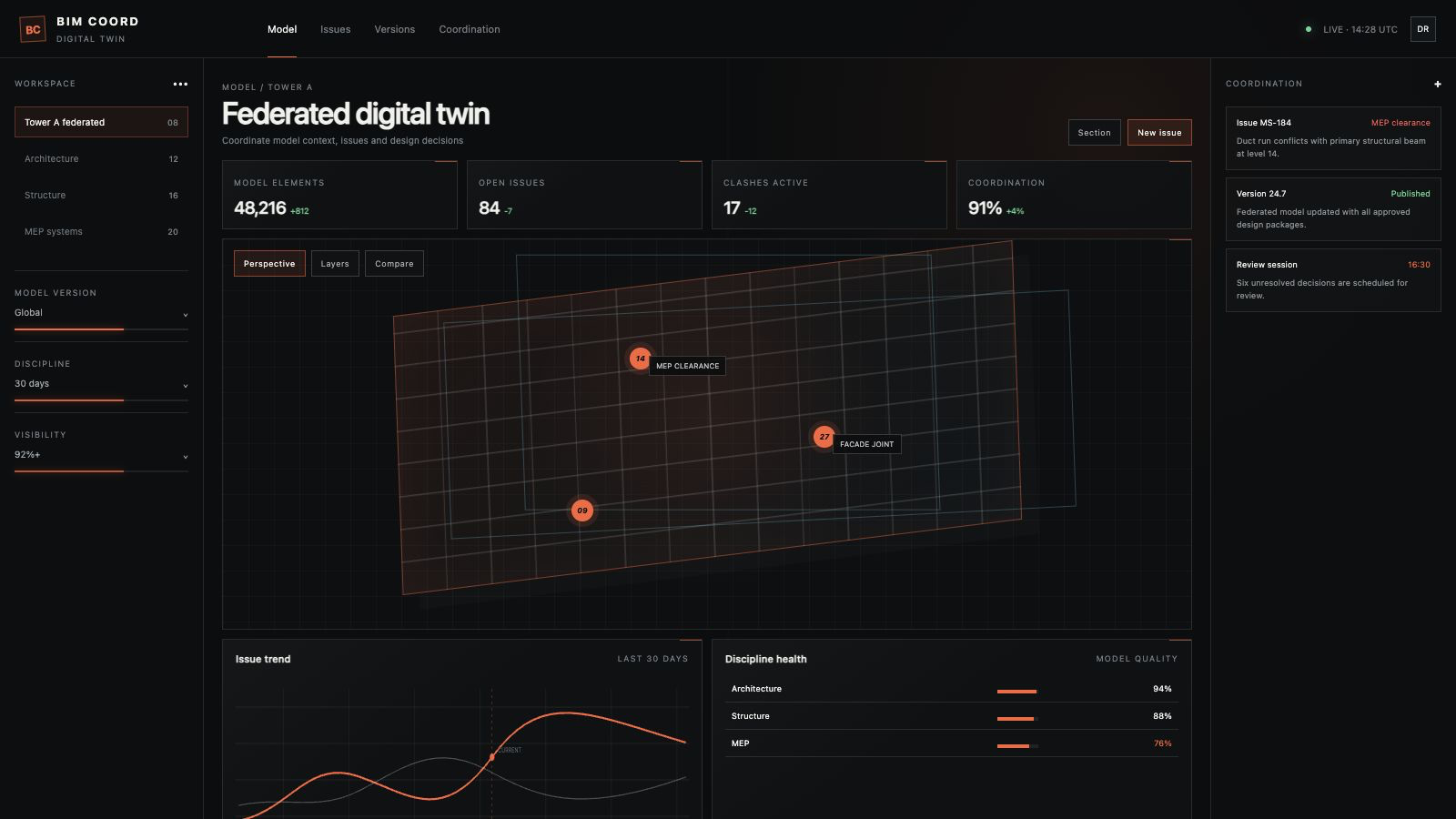Select Structure workspace item

point(101,195)
